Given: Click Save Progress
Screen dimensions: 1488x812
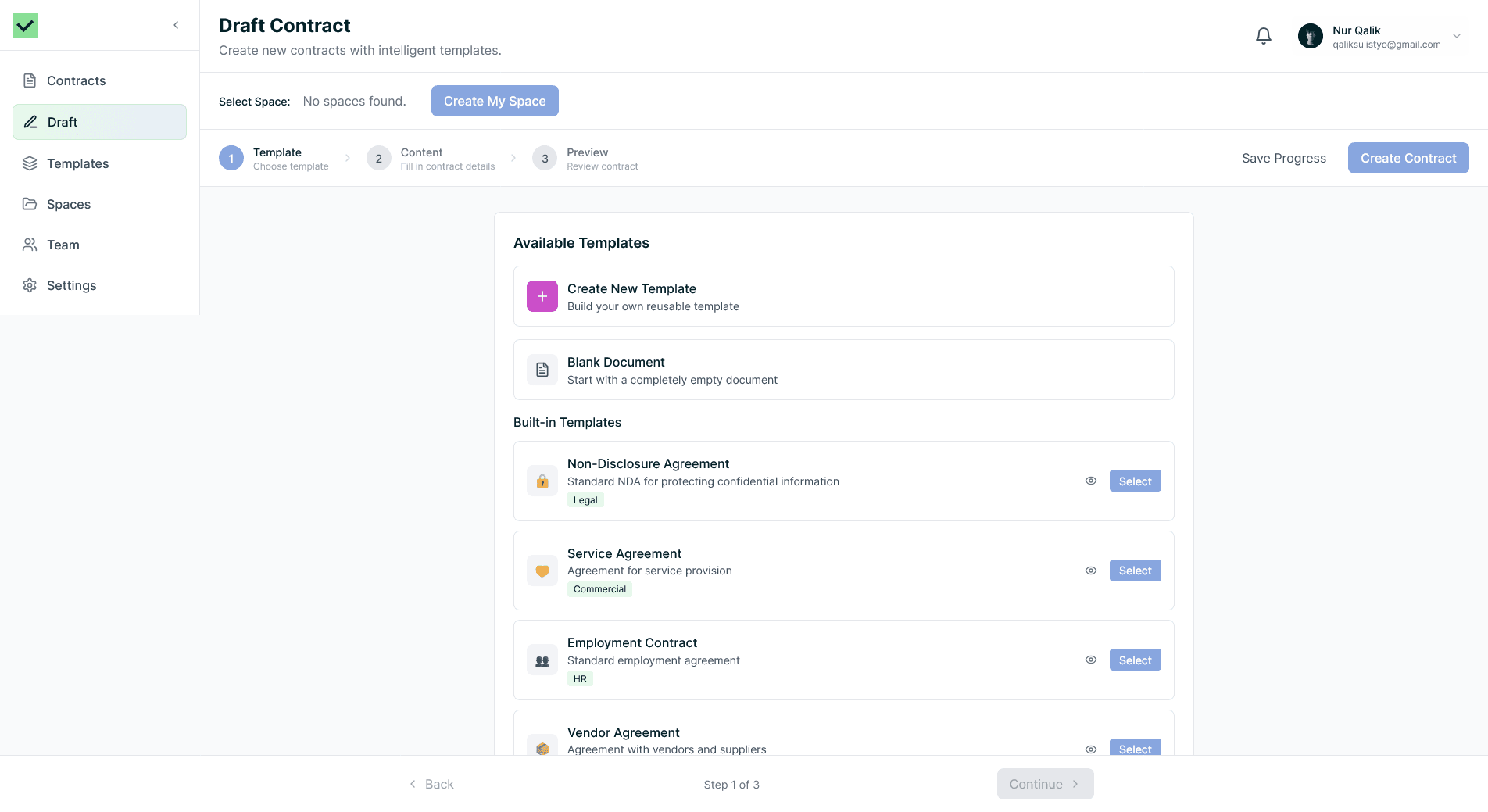Looking at the screenshot, I should 1283,158.
